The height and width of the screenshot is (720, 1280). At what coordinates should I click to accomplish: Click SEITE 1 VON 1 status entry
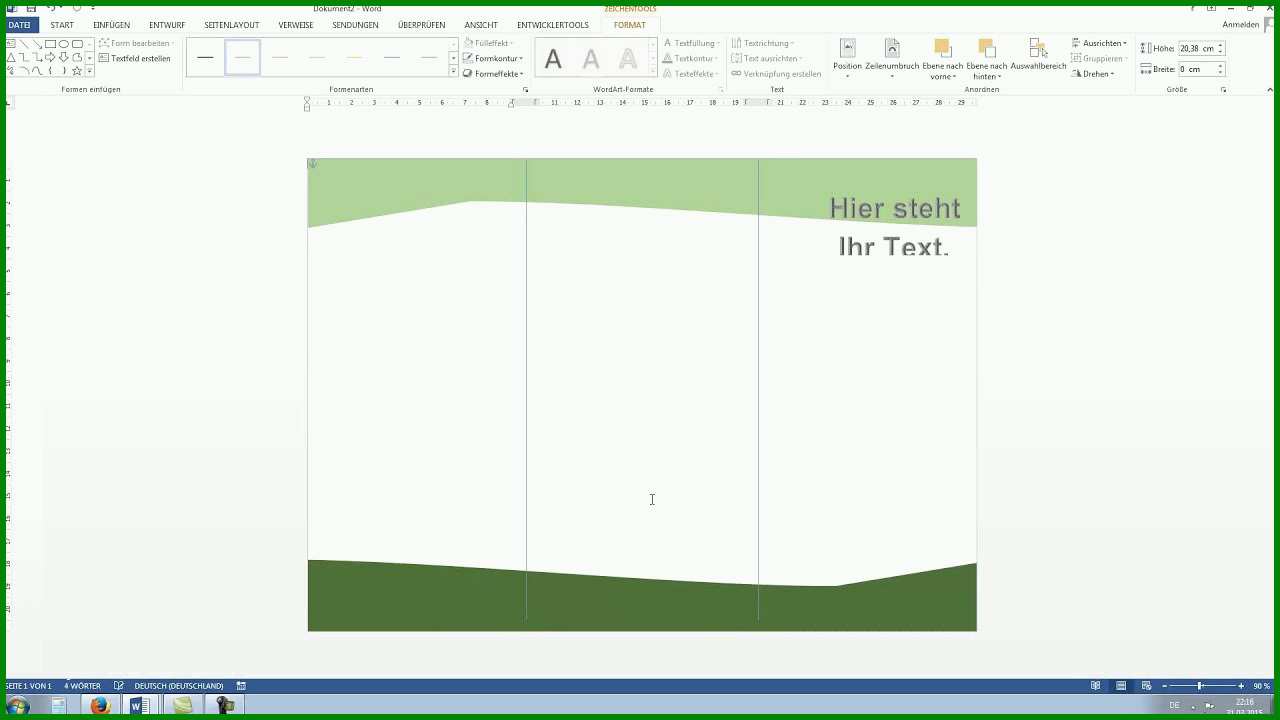pos(27,686)
